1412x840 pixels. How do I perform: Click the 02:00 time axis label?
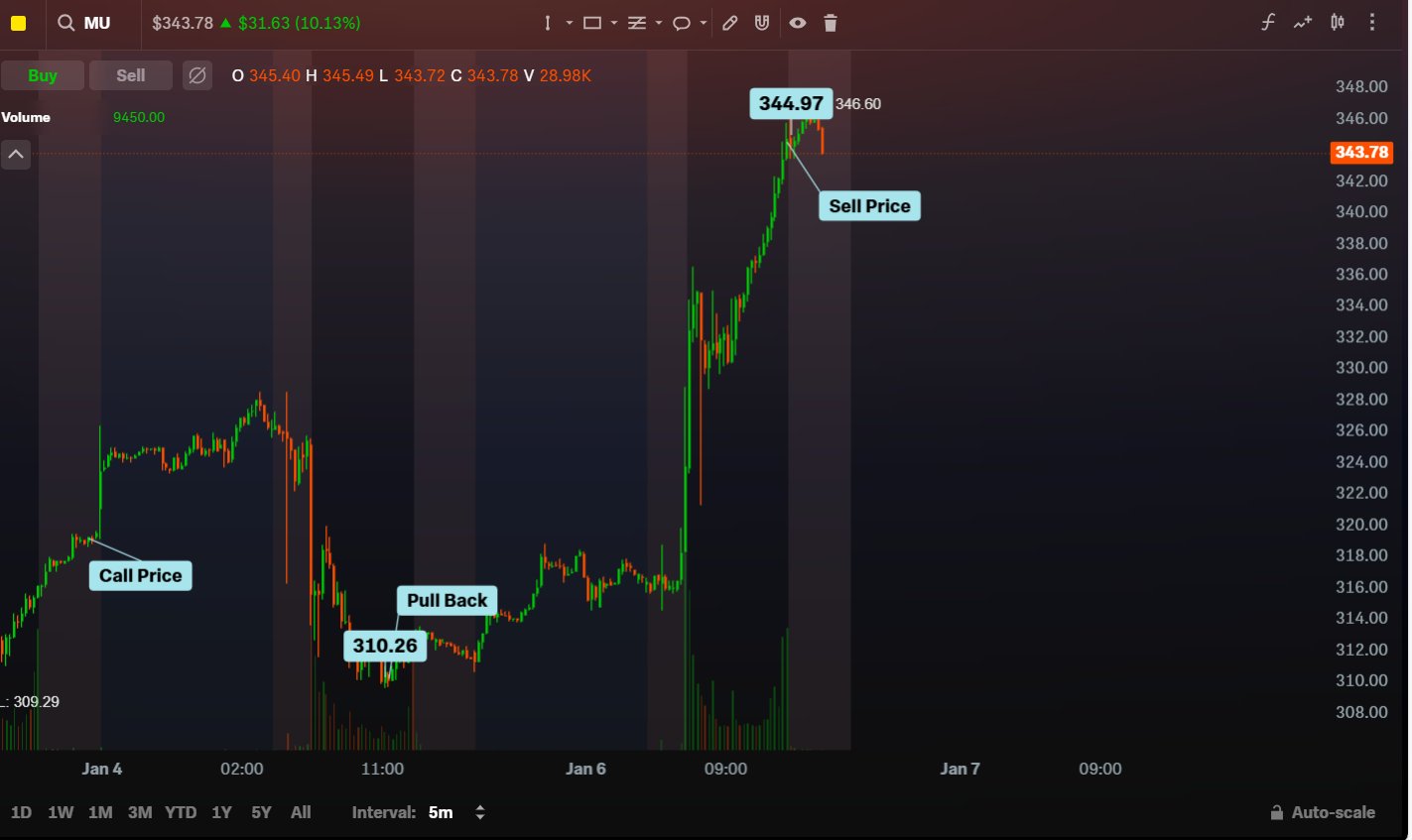tap(242, 769)
